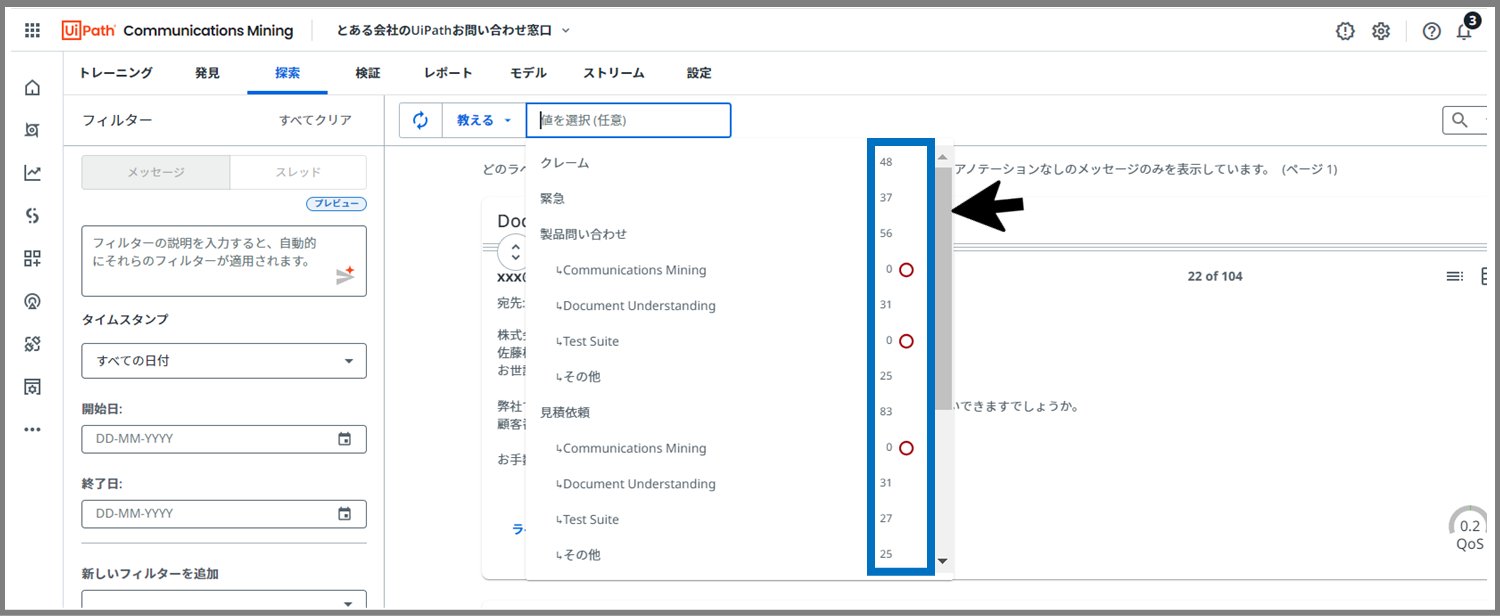The height and width of the screenshot is (616, 1500).
Task: Select the 探索 tab
Action: [x=287, y=73]
